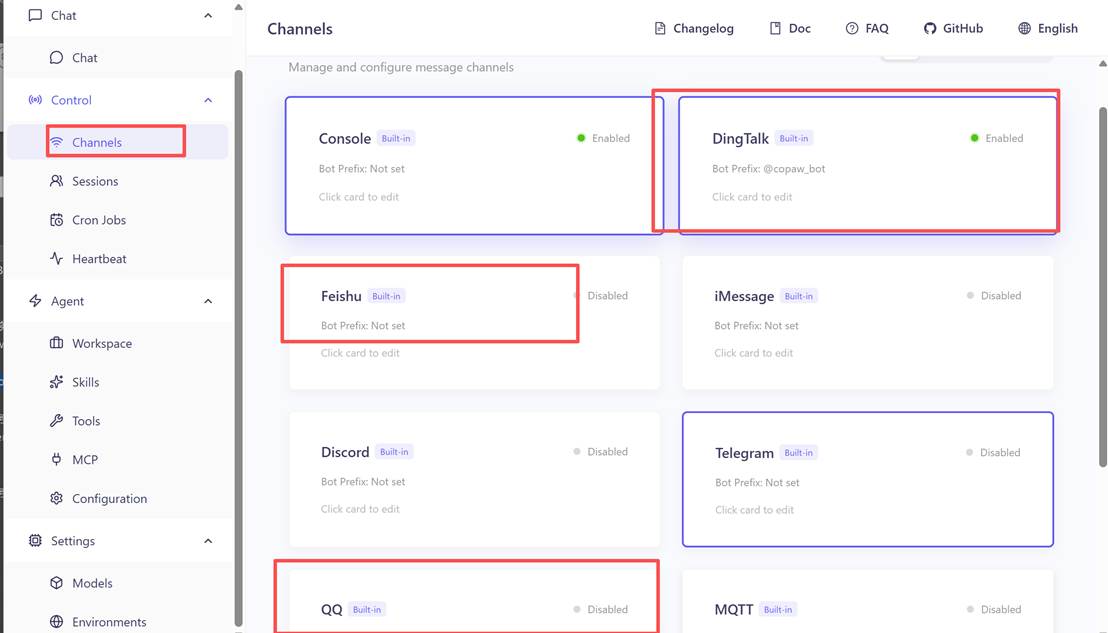
Task: Click the Heartbeat pulse icon
Action: coord(57,259)
